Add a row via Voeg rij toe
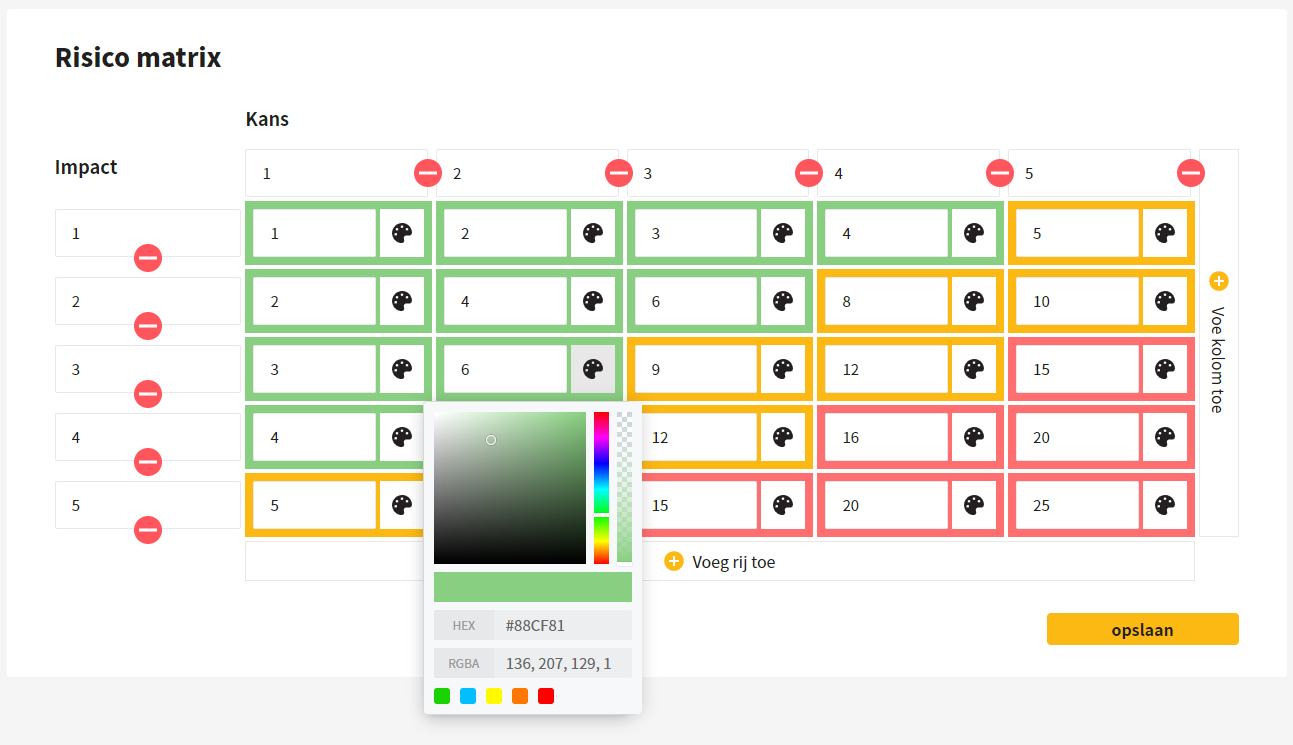The height and width of the screenshot is (745, 1293). (720, 562)
